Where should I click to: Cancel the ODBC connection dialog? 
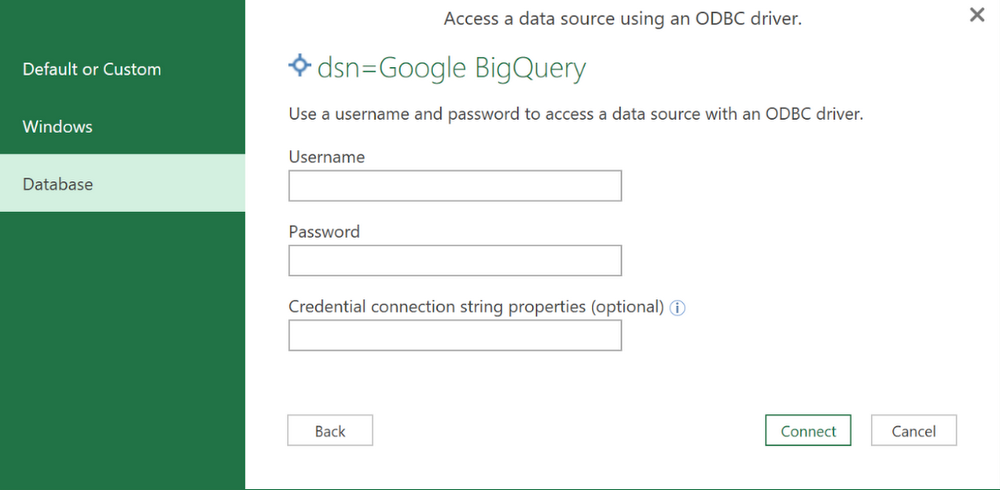tap(913, 431)
